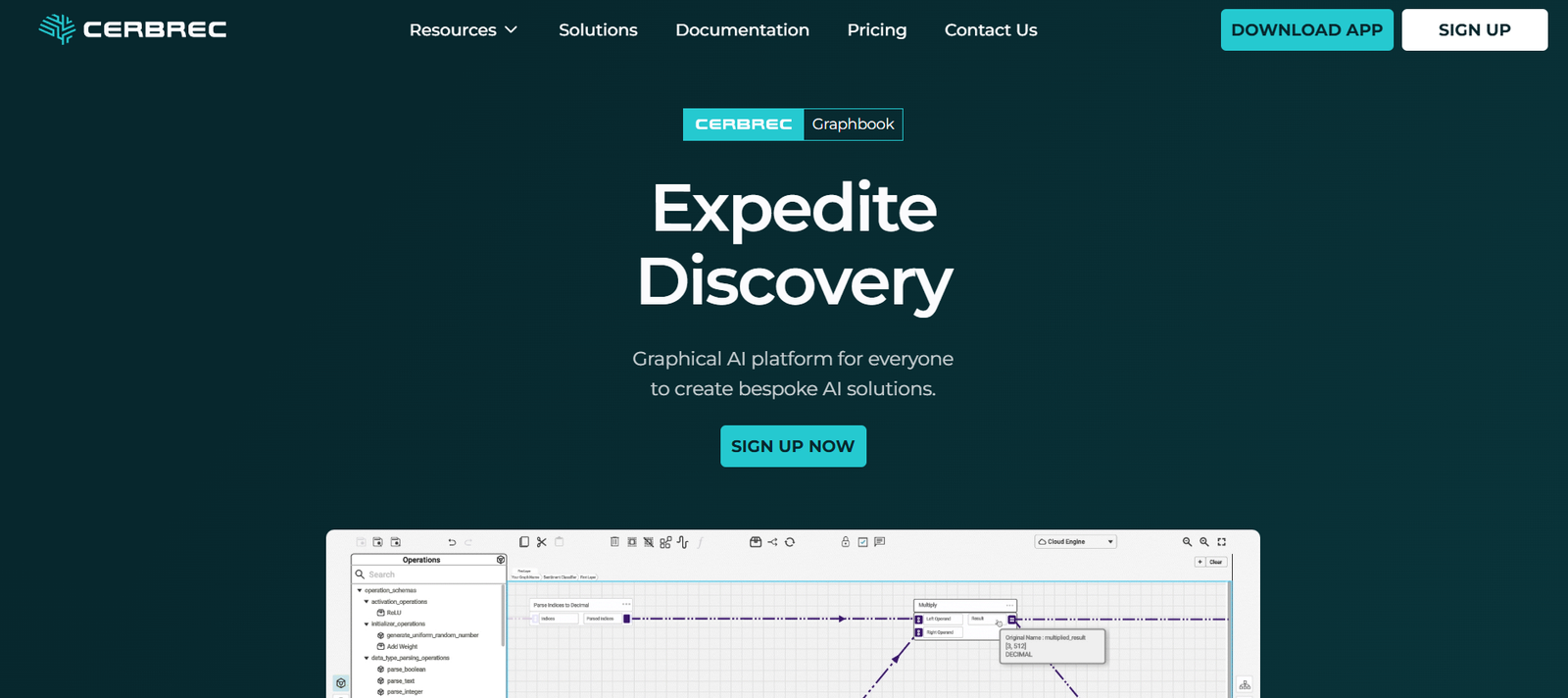Viewport: 1568px width, 698px height.
Task: Click the trash delete icon
Action: 614,542
